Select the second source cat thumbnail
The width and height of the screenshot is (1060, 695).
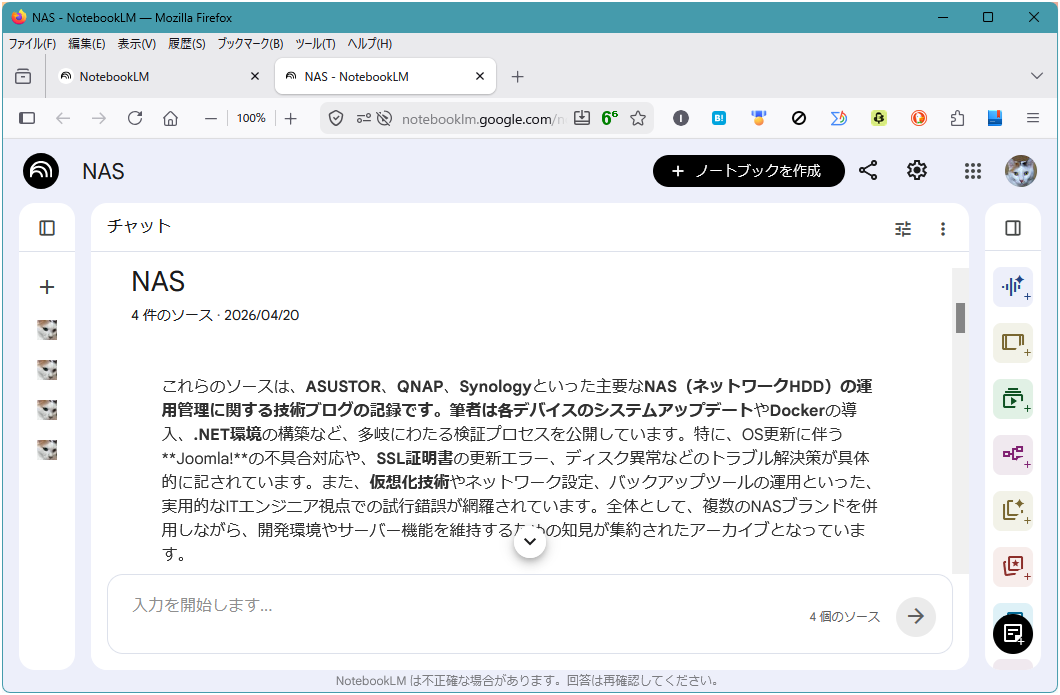[x=47, y=370]
